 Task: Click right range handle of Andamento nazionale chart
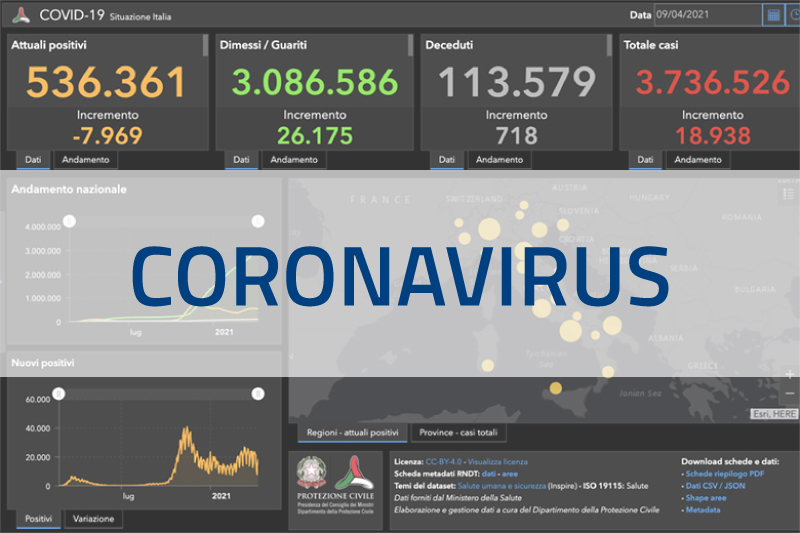tap(258, 221)
